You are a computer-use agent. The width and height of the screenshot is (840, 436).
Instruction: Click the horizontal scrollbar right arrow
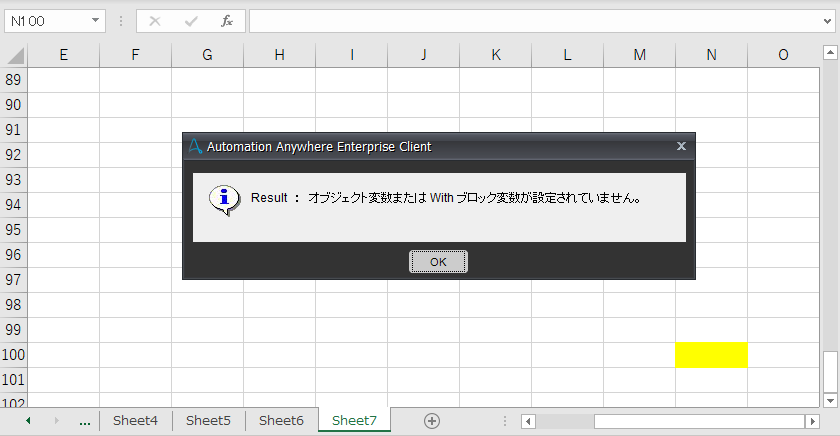point(812,422)
